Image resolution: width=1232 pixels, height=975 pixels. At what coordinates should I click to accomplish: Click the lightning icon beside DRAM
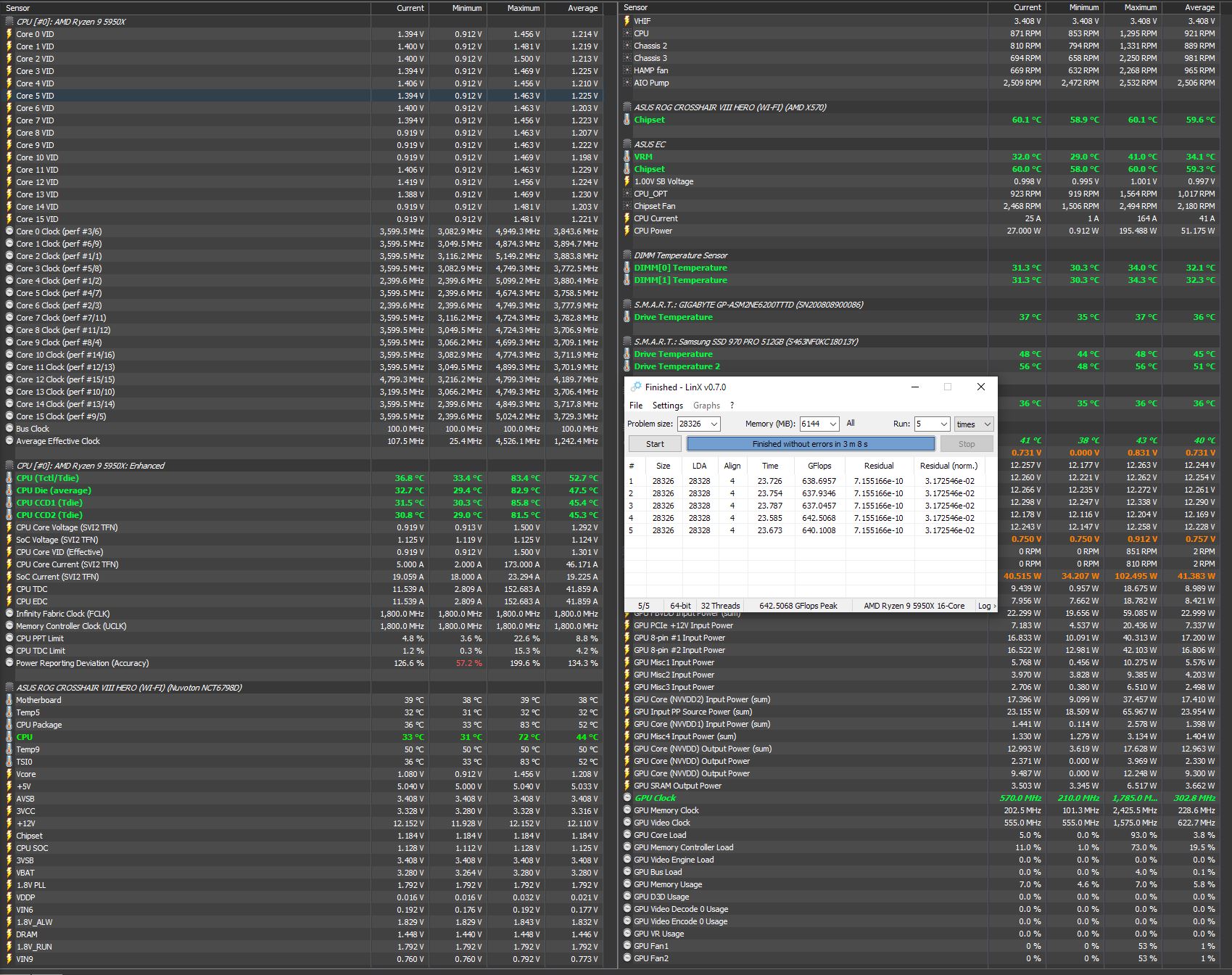pyautogui.click(x=9, y=934)
